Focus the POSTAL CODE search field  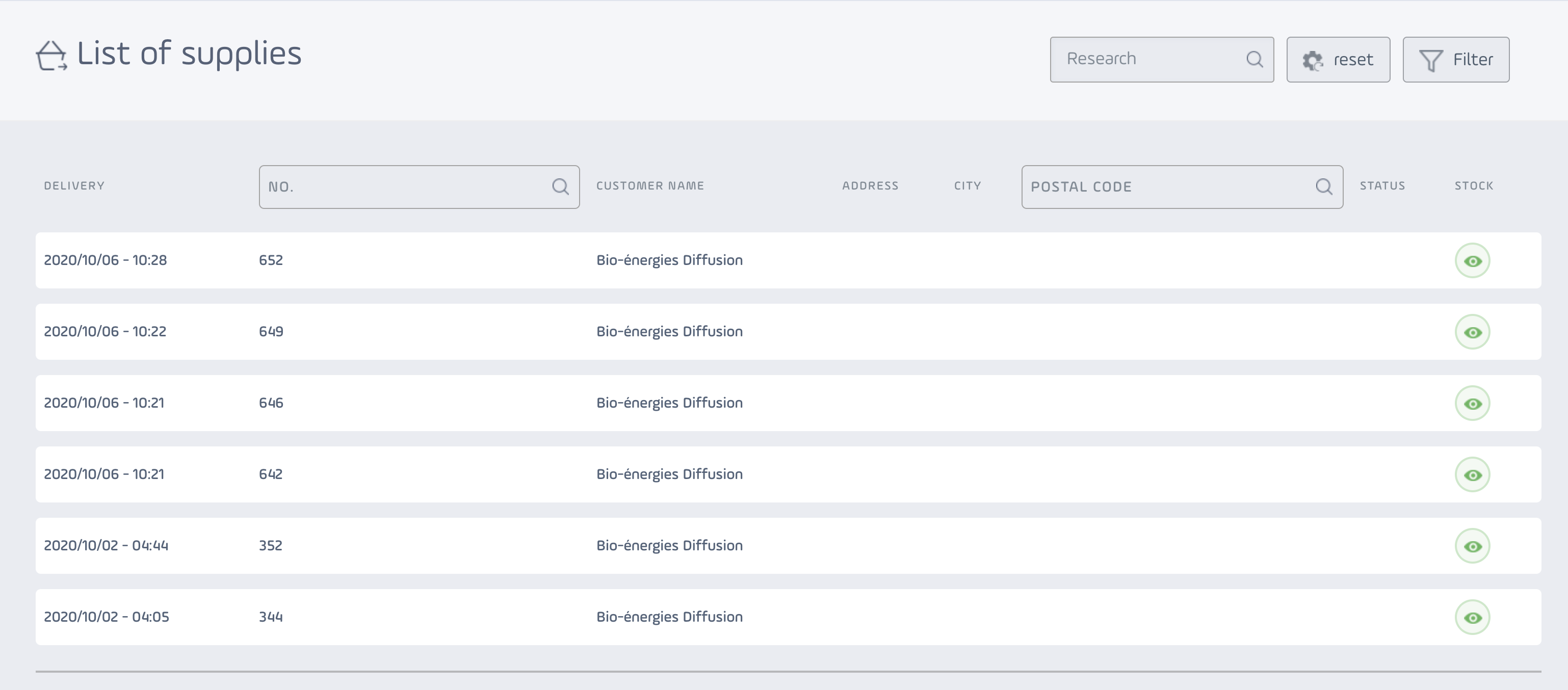click(1182, 187)
